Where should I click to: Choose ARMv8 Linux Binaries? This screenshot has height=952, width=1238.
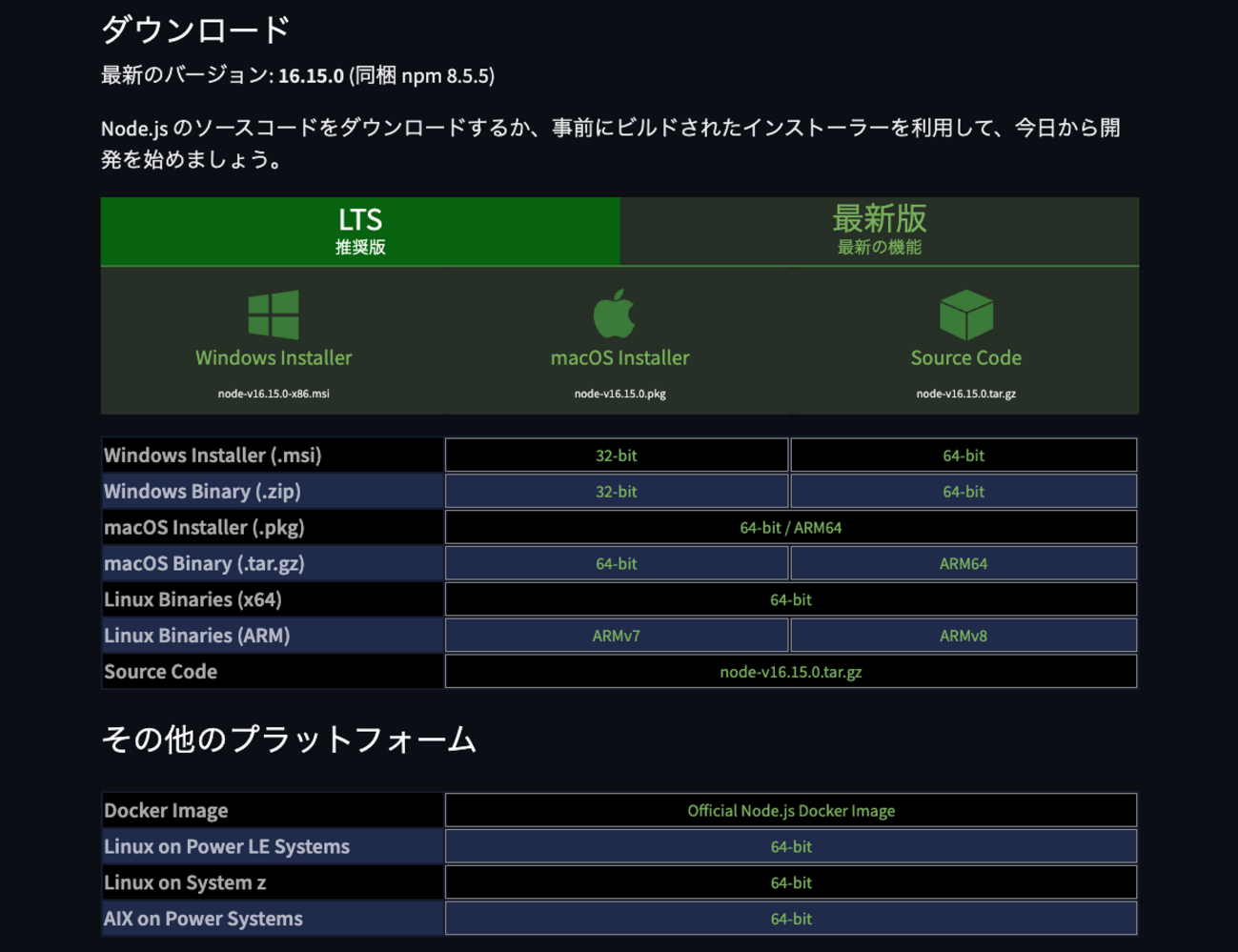(x=964, y=636)
